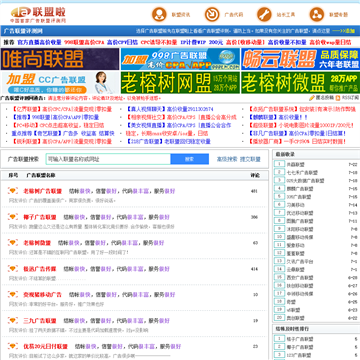
Task: Open the 998广告联盟 banner ad
Action: coord(180,59)
